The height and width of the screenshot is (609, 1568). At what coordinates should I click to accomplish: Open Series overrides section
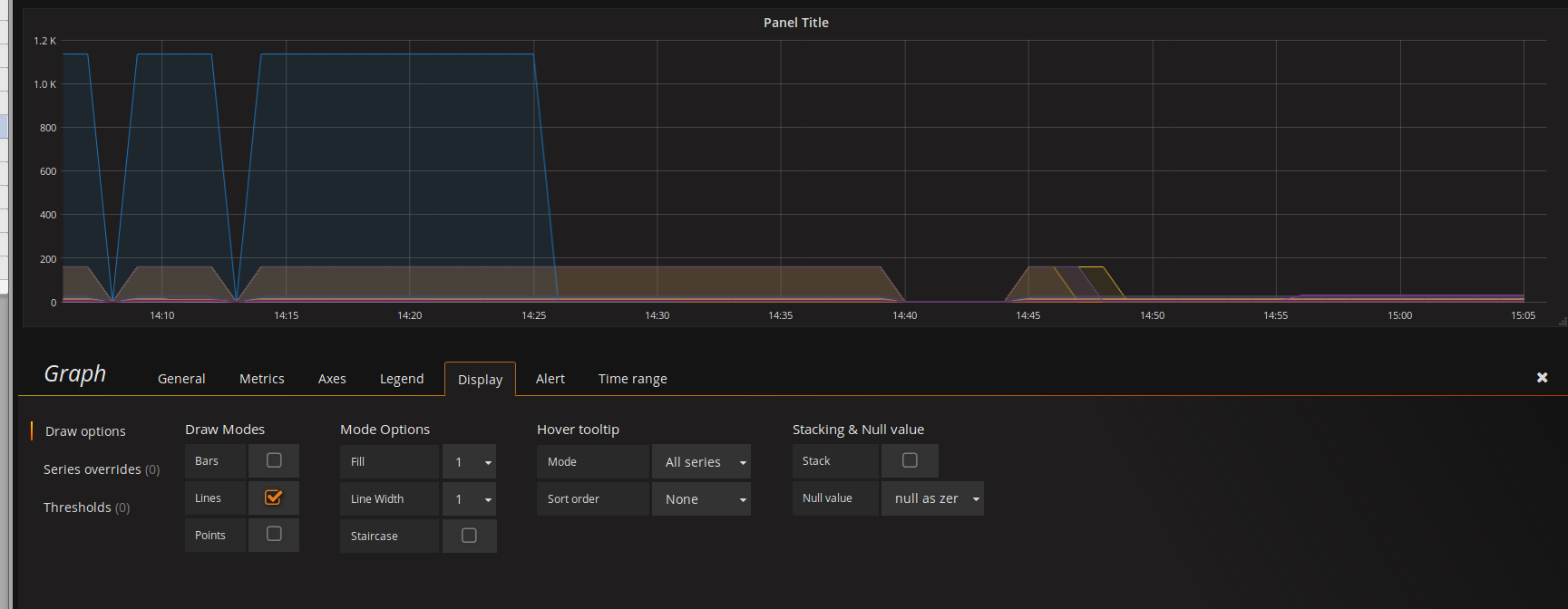pyautogui.click(x=101, y=469)
